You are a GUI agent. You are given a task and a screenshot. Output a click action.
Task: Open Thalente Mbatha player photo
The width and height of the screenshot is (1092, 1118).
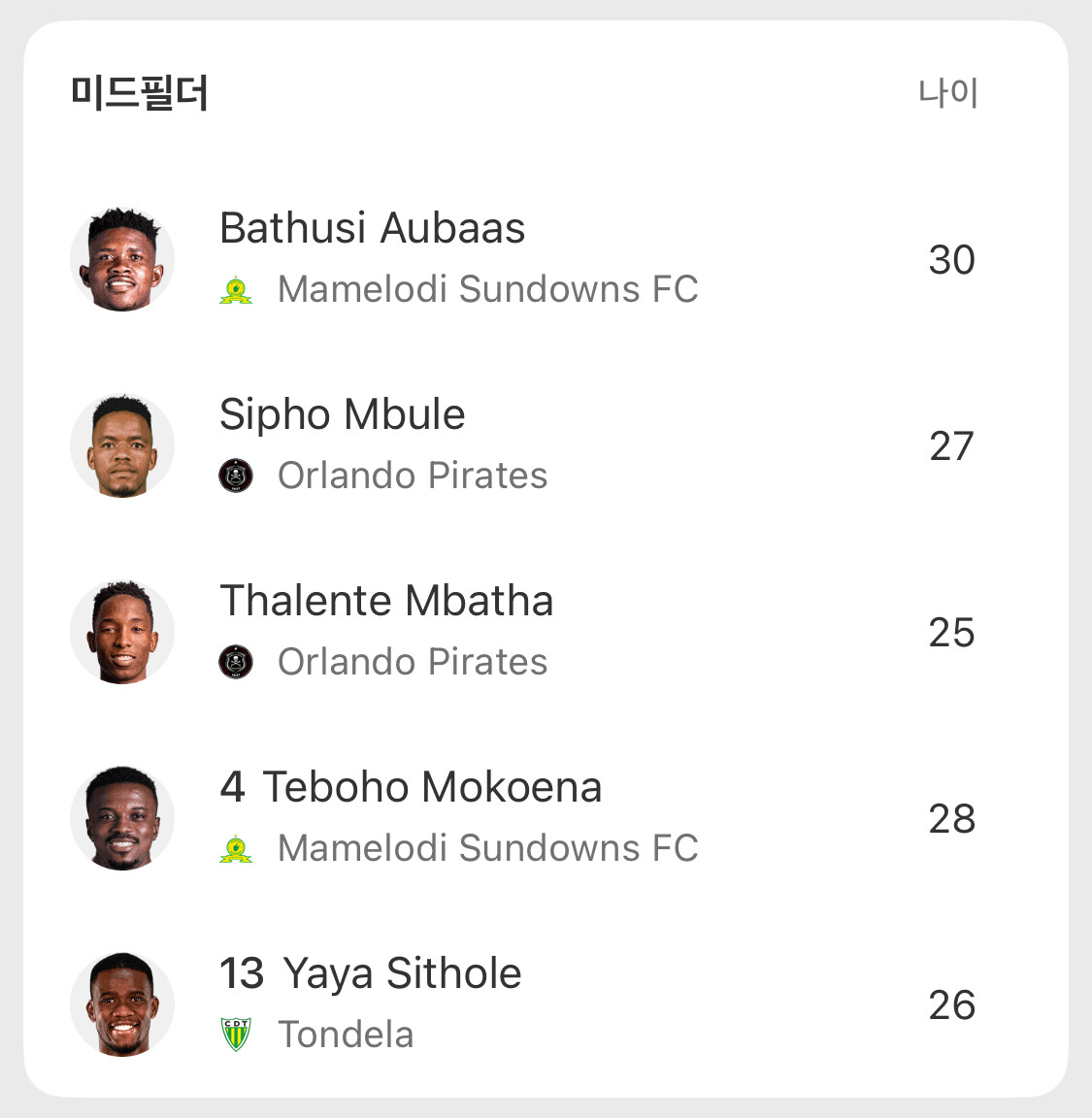click(x=122, y=632)
